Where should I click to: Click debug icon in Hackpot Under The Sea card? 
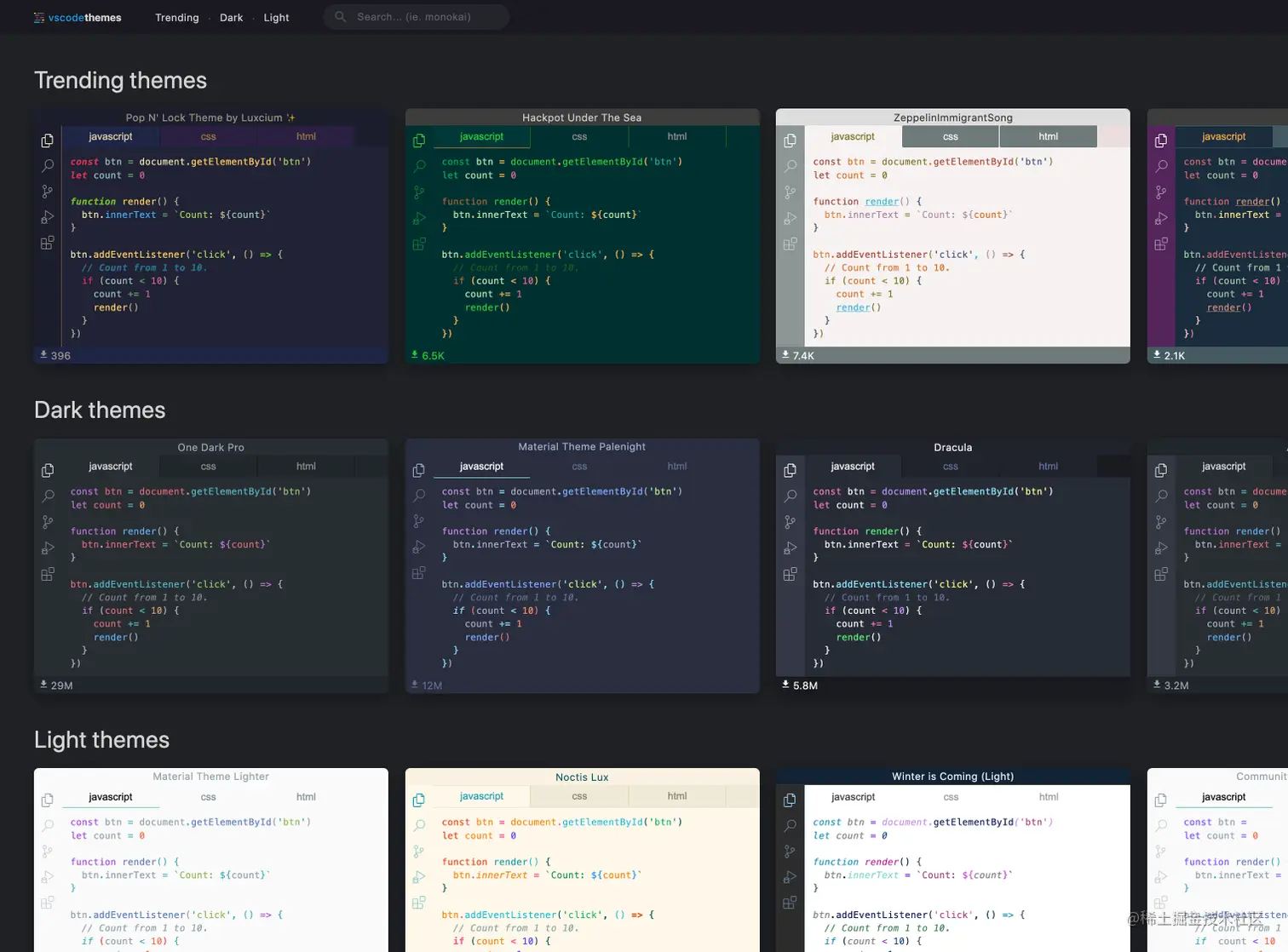point(419,218)
